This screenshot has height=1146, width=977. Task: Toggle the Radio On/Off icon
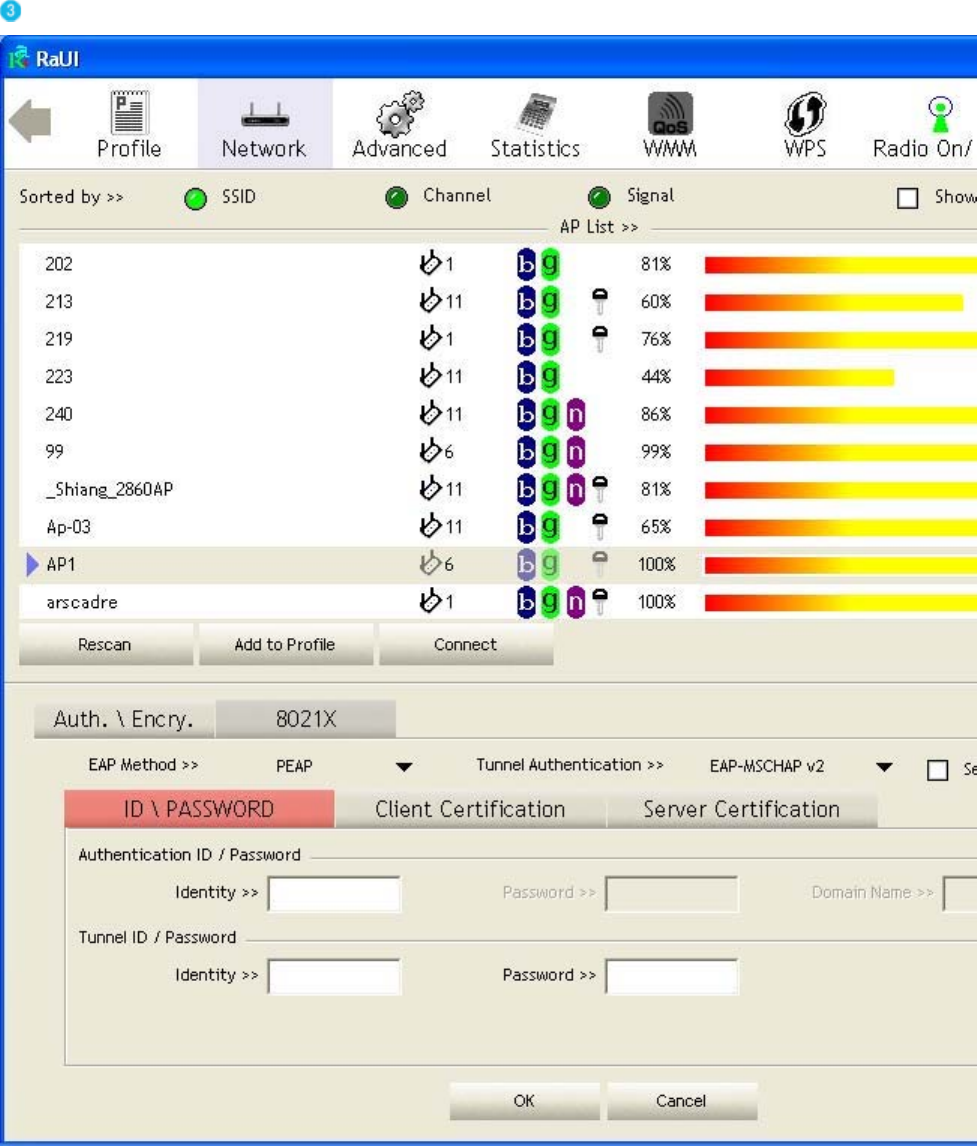940,112
